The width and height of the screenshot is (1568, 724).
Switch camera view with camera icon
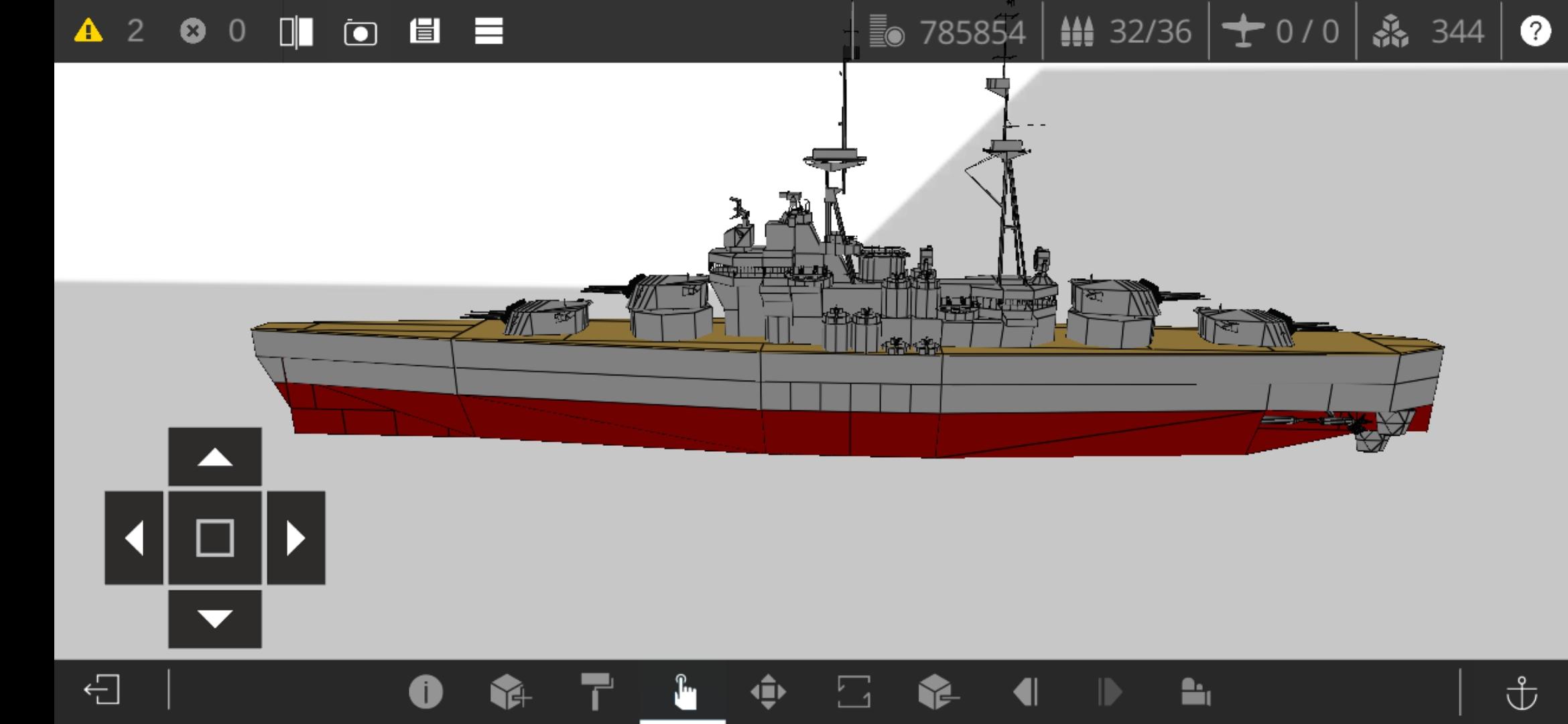point(1195,692)
